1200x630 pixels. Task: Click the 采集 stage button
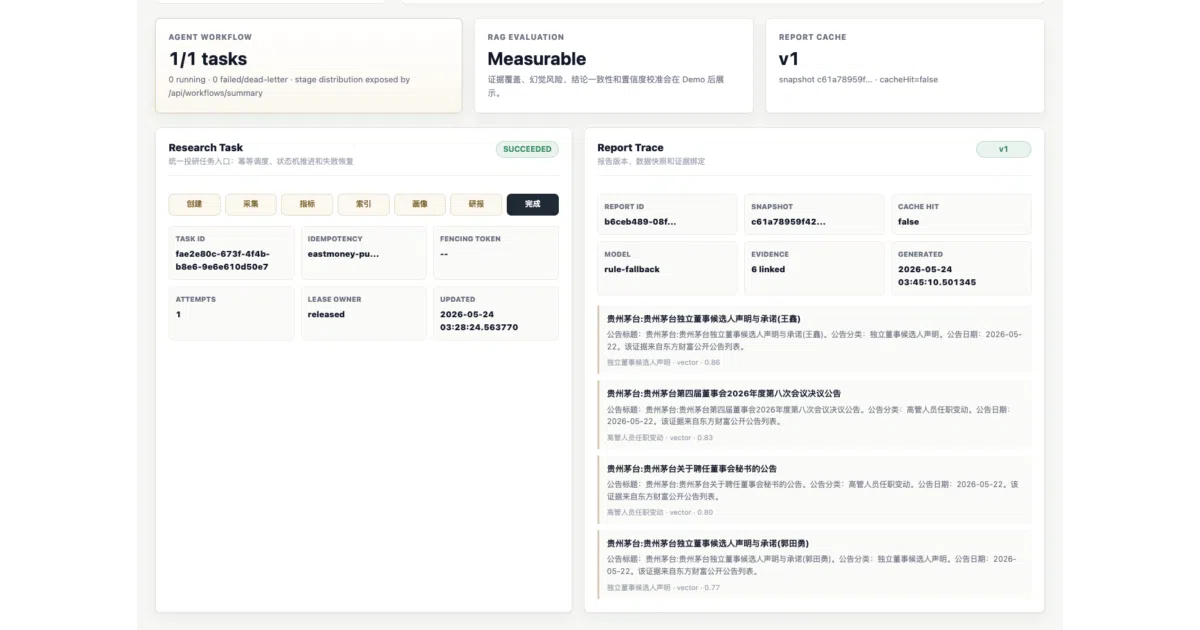pyautogui.click(x=251, y=204)
